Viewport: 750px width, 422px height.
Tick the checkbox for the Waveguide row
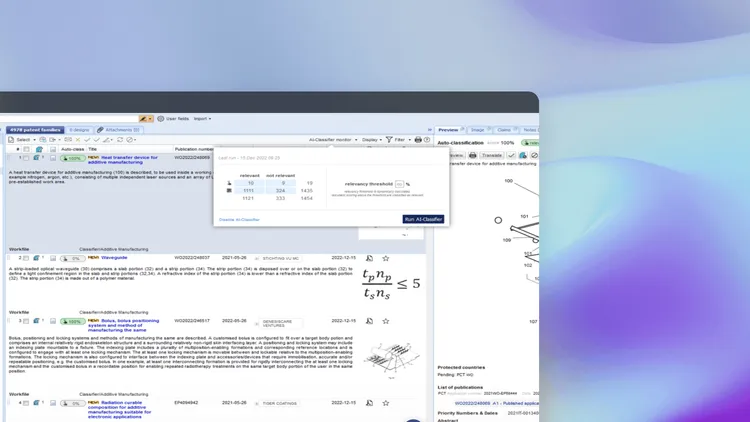pos(26,258)
